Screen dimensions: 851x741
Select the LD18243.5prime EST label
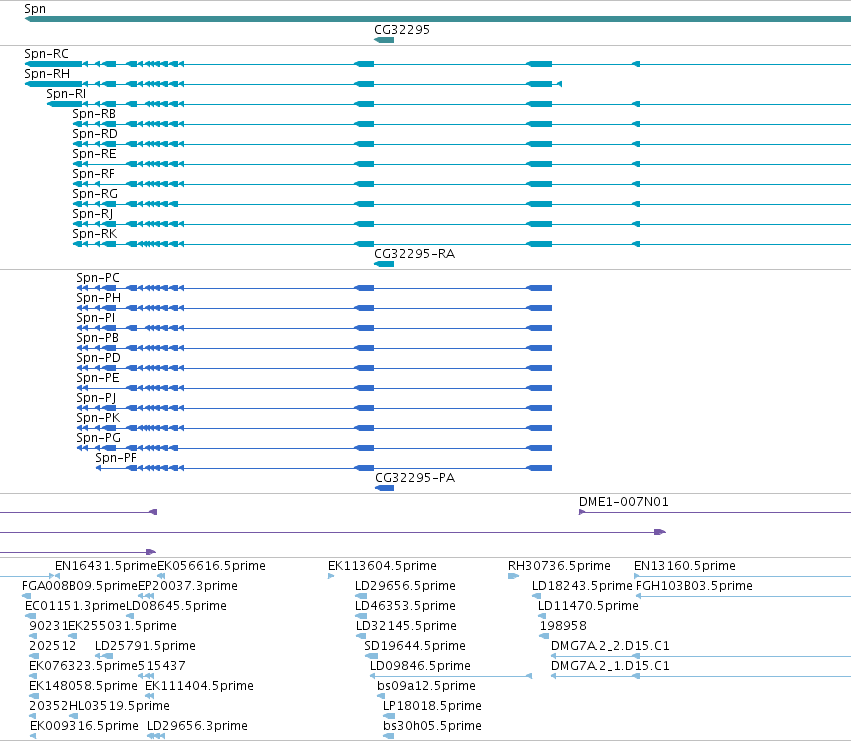coord(582,586)
